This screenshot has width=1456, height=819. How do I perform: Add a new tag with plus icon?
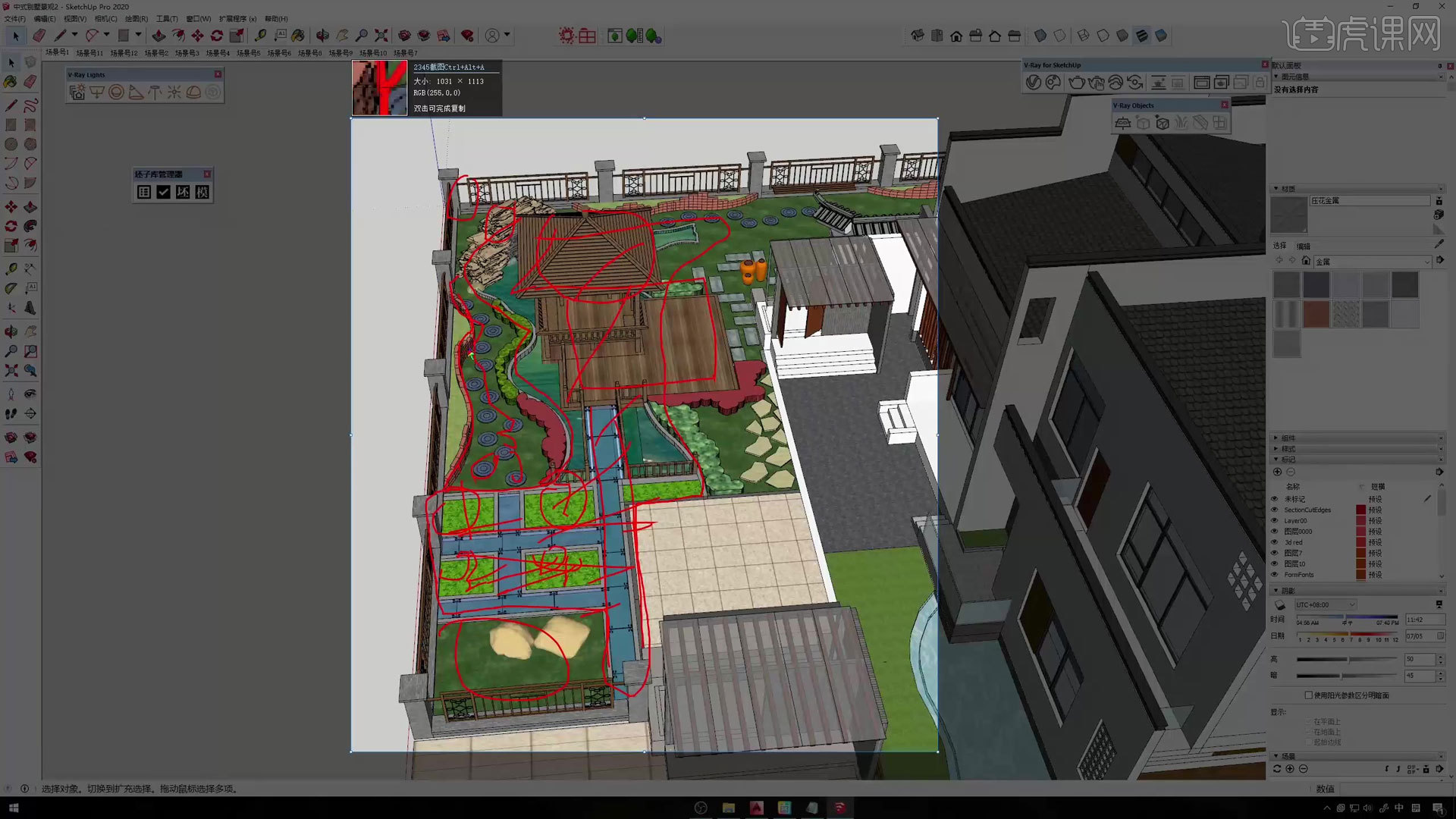point(1277,472)
